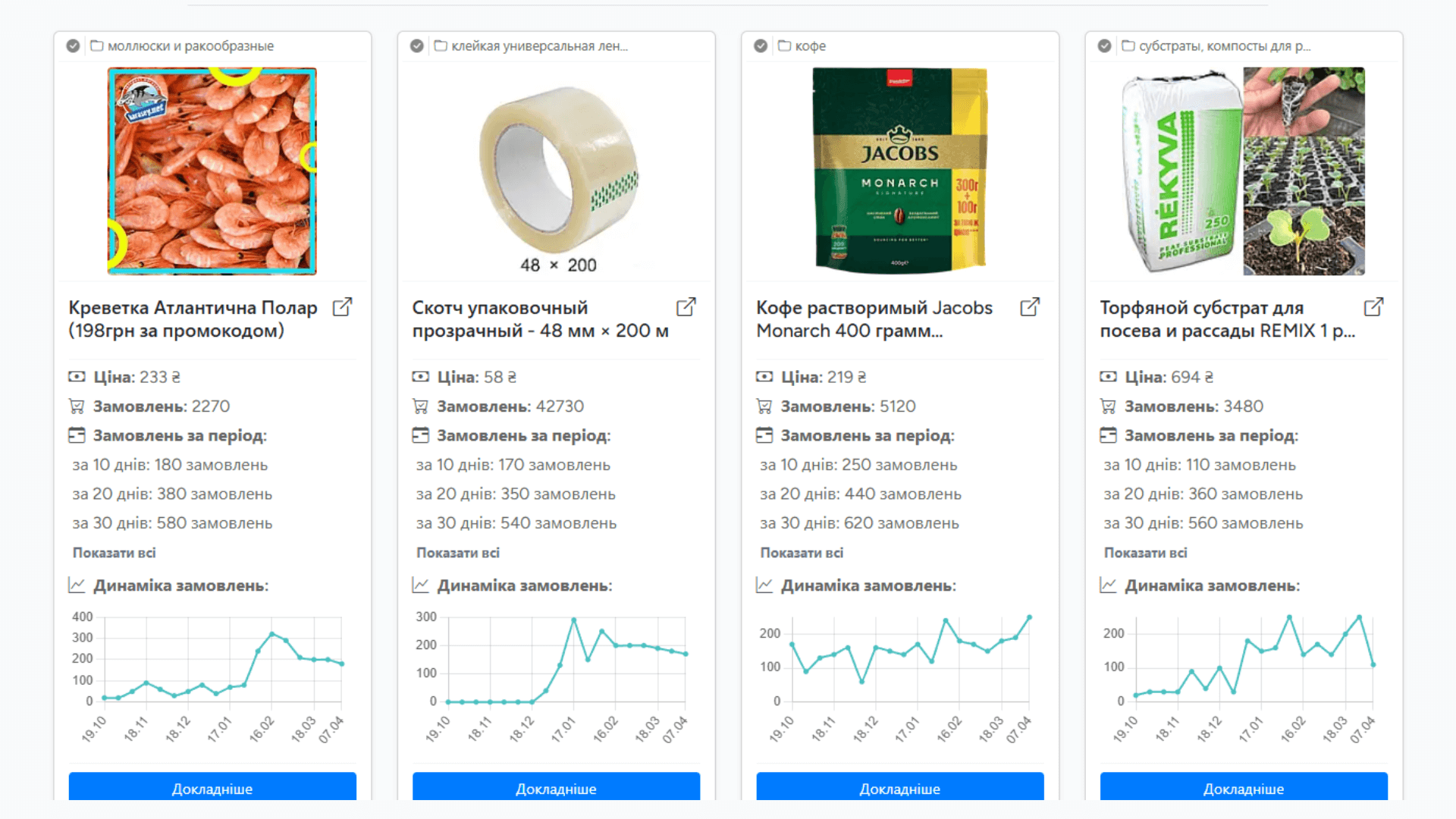This screenshot has width=1456, height=819.
Task: Click cart icon beside Замовлень: 5120
Action: pyautogui.click(x=764, y=406)
